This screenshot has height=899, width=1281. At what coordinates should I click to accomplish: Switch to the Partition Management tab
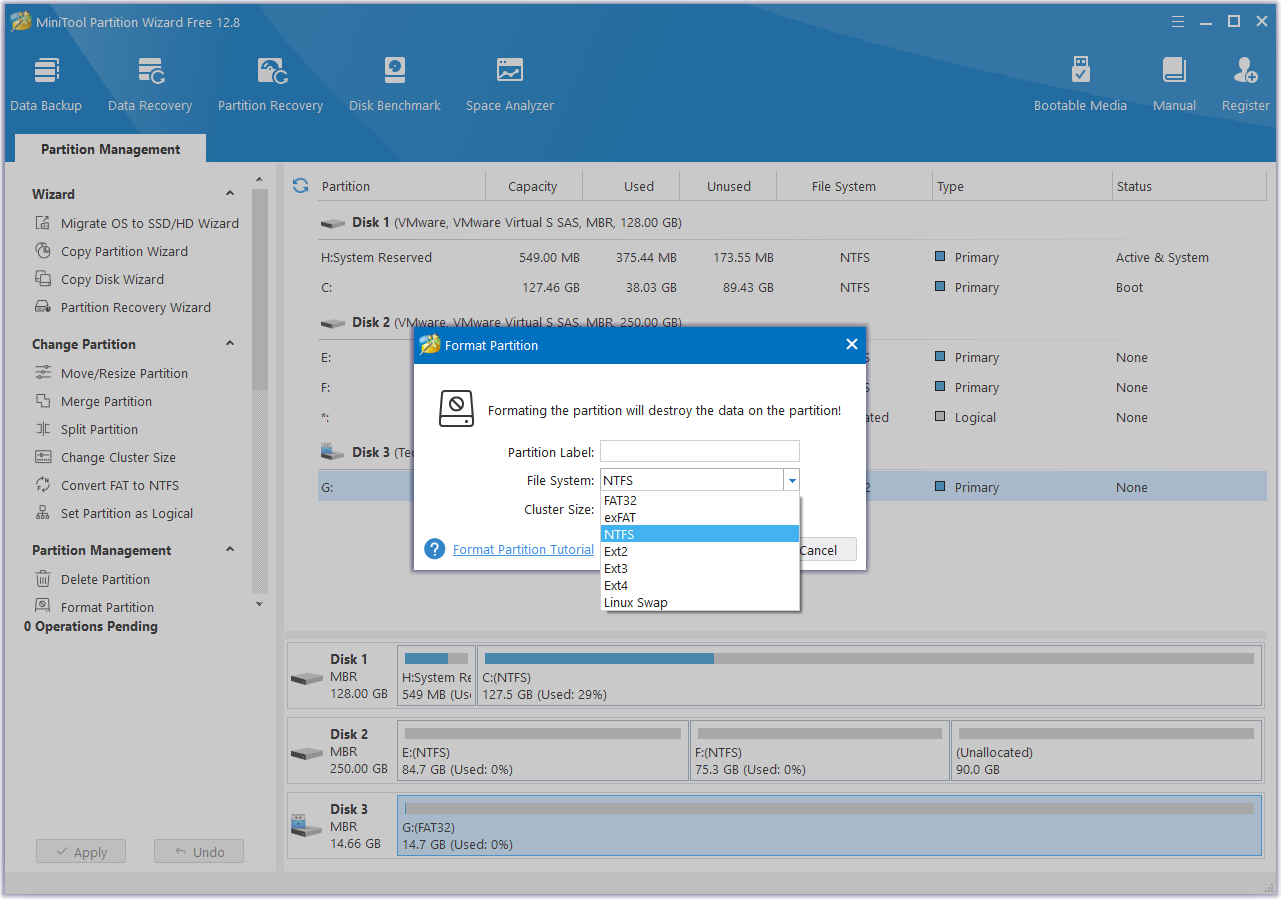pos(110,149)
